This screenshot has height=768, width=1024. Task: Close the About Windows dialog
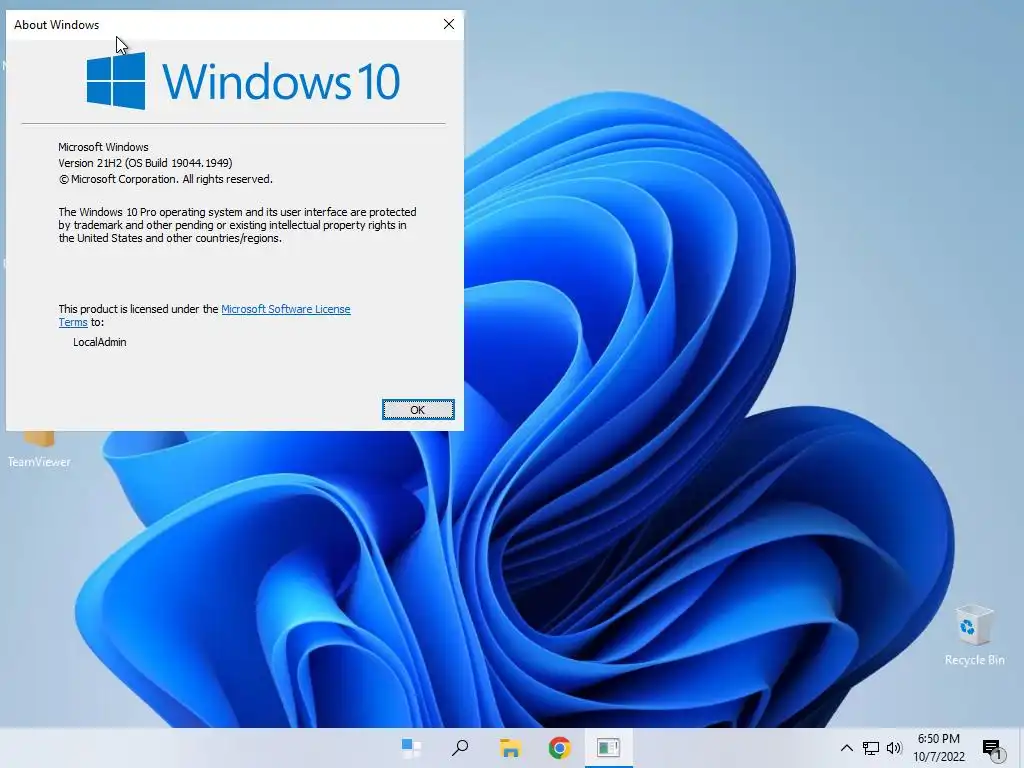pos(449,24)
